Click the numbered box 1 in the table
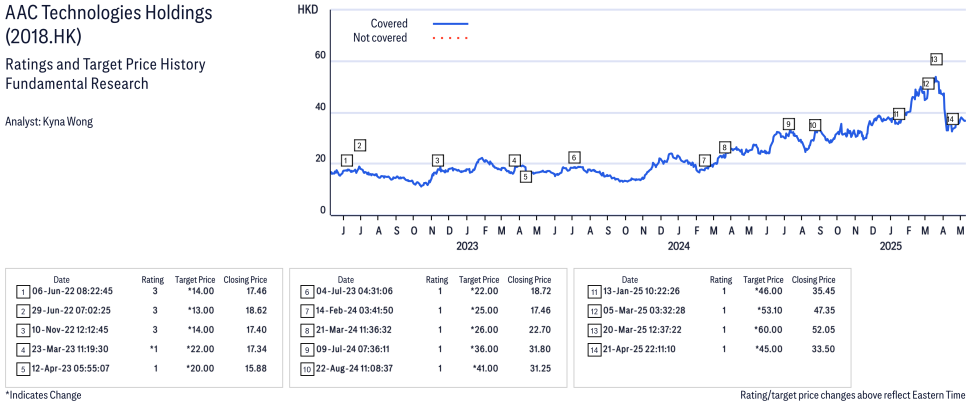The width and height of the screenshot is (976, 402). 22,291
